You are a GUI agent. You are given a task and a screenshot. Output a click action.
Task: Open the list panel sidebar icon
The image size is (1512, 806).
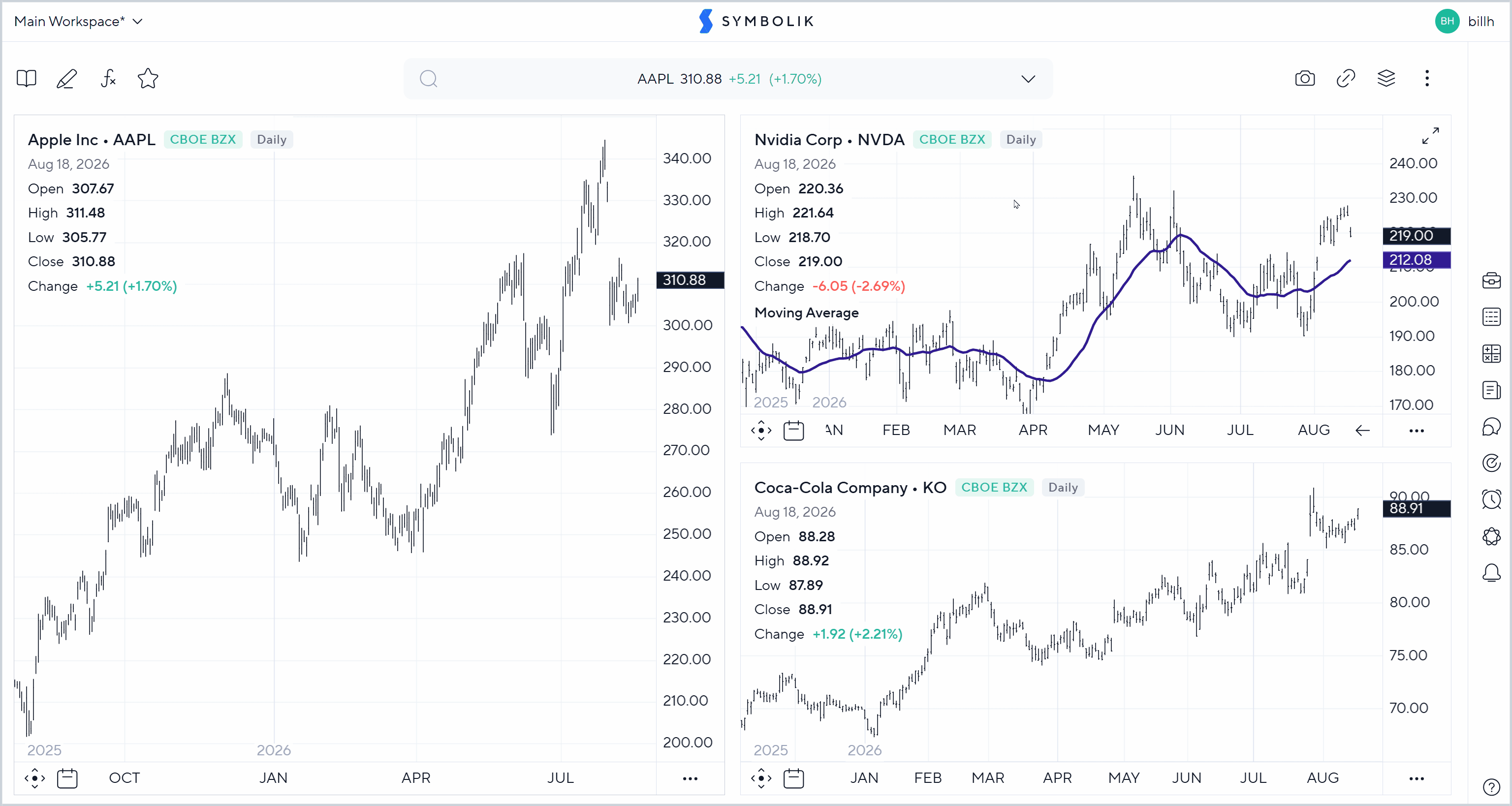1491,317
